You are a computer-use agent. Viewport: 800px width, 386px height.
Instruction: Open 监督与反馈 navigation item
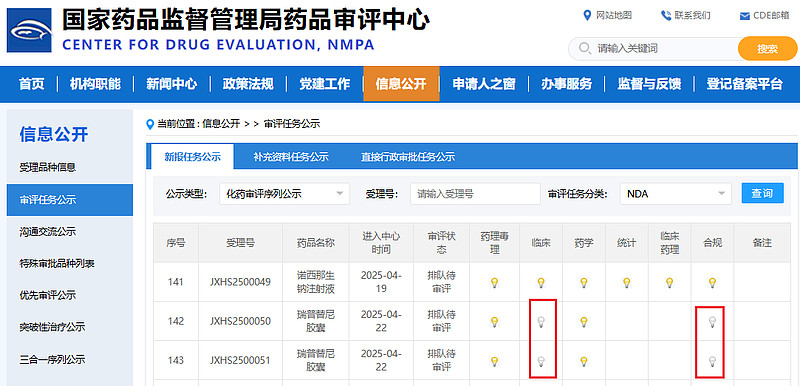649,84
